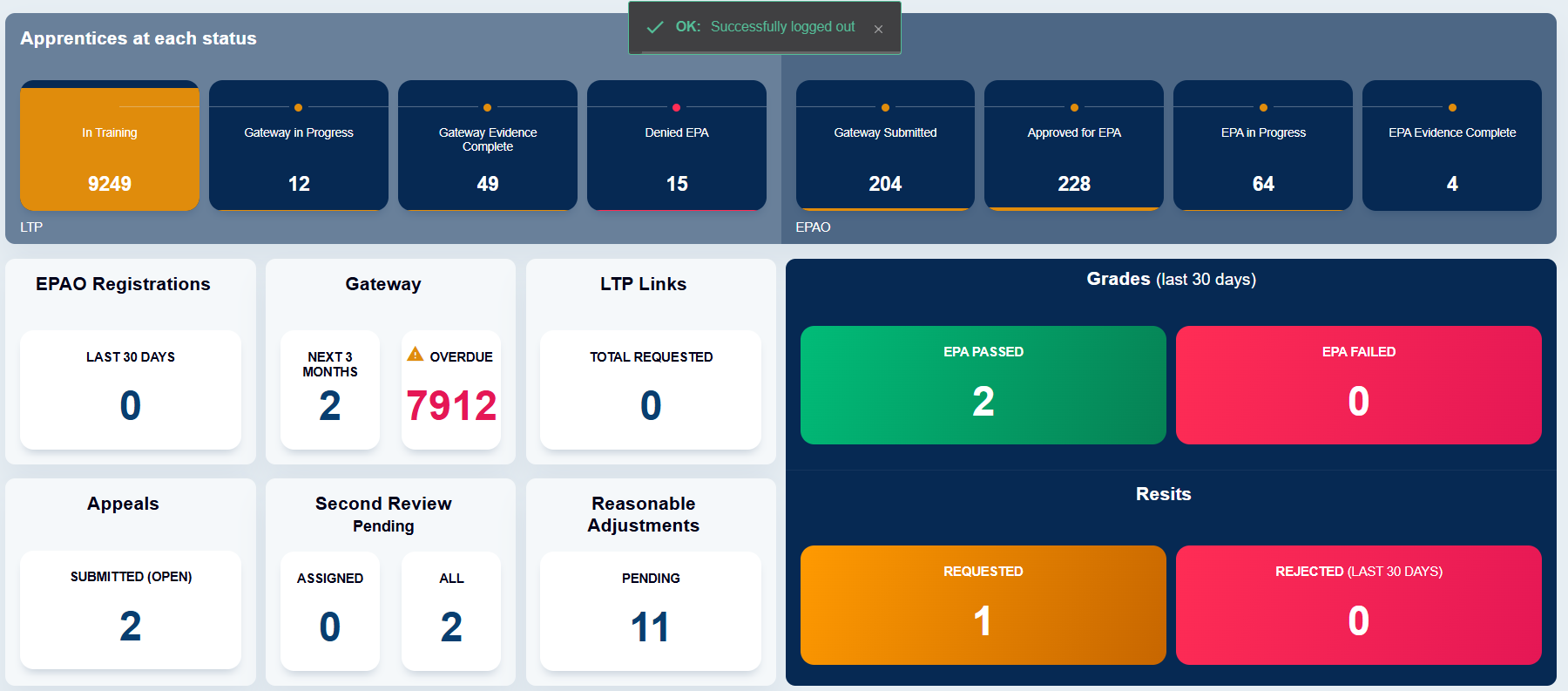Screen dimensions: 1568x691
Task: Open the overdue Gateway count 7912
Action: 451,405
